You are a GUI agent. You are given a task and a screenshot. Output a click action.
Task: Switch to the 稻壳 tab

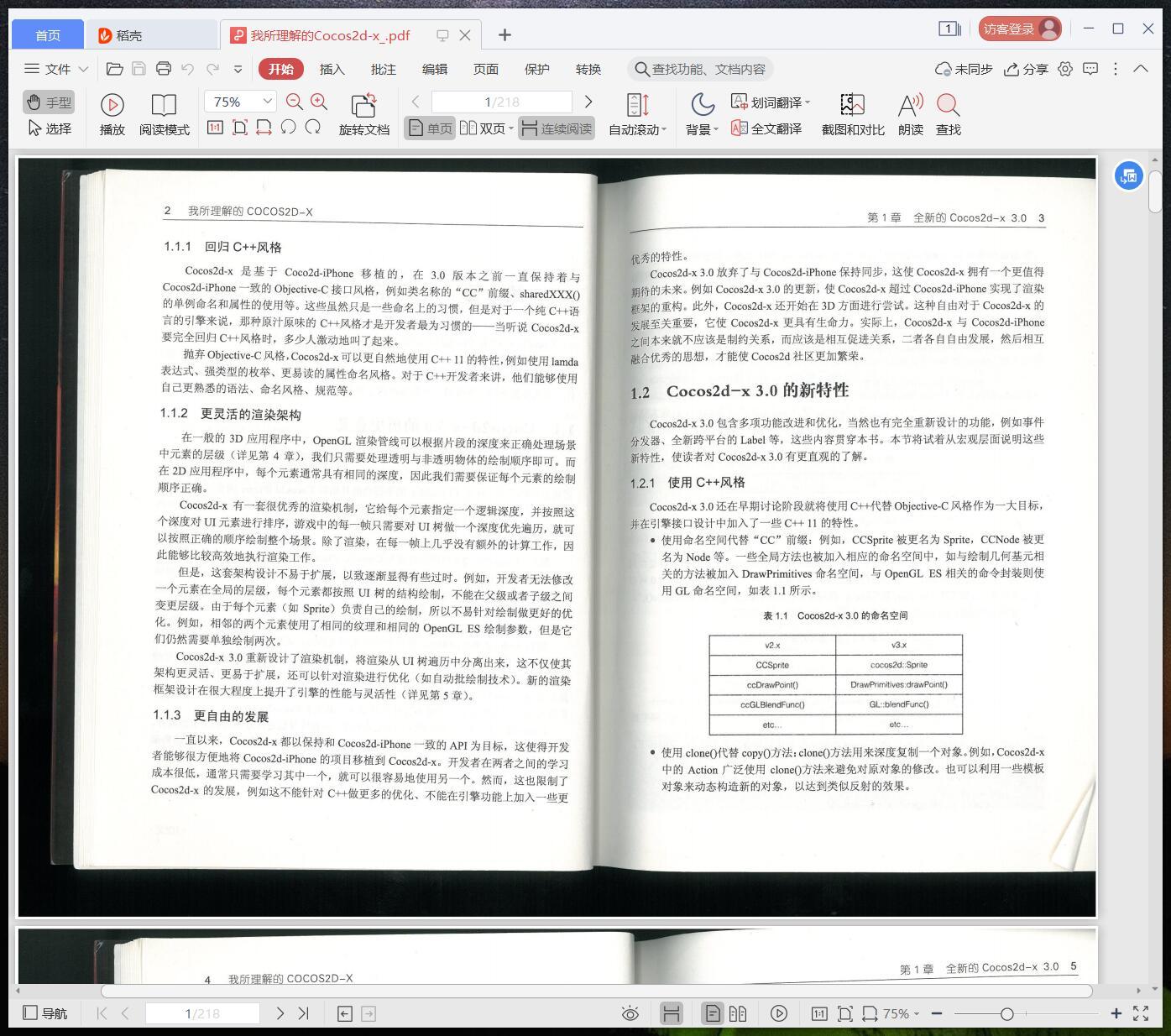(x=151, y=34)
